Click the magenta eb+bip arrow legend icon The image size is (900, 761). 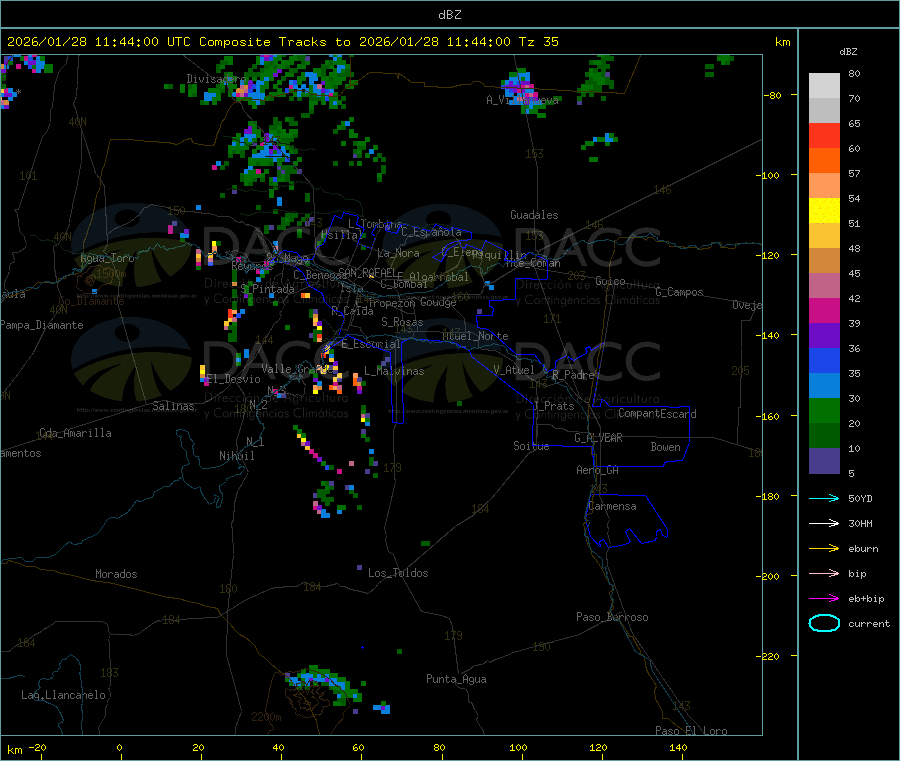[824, 599]
